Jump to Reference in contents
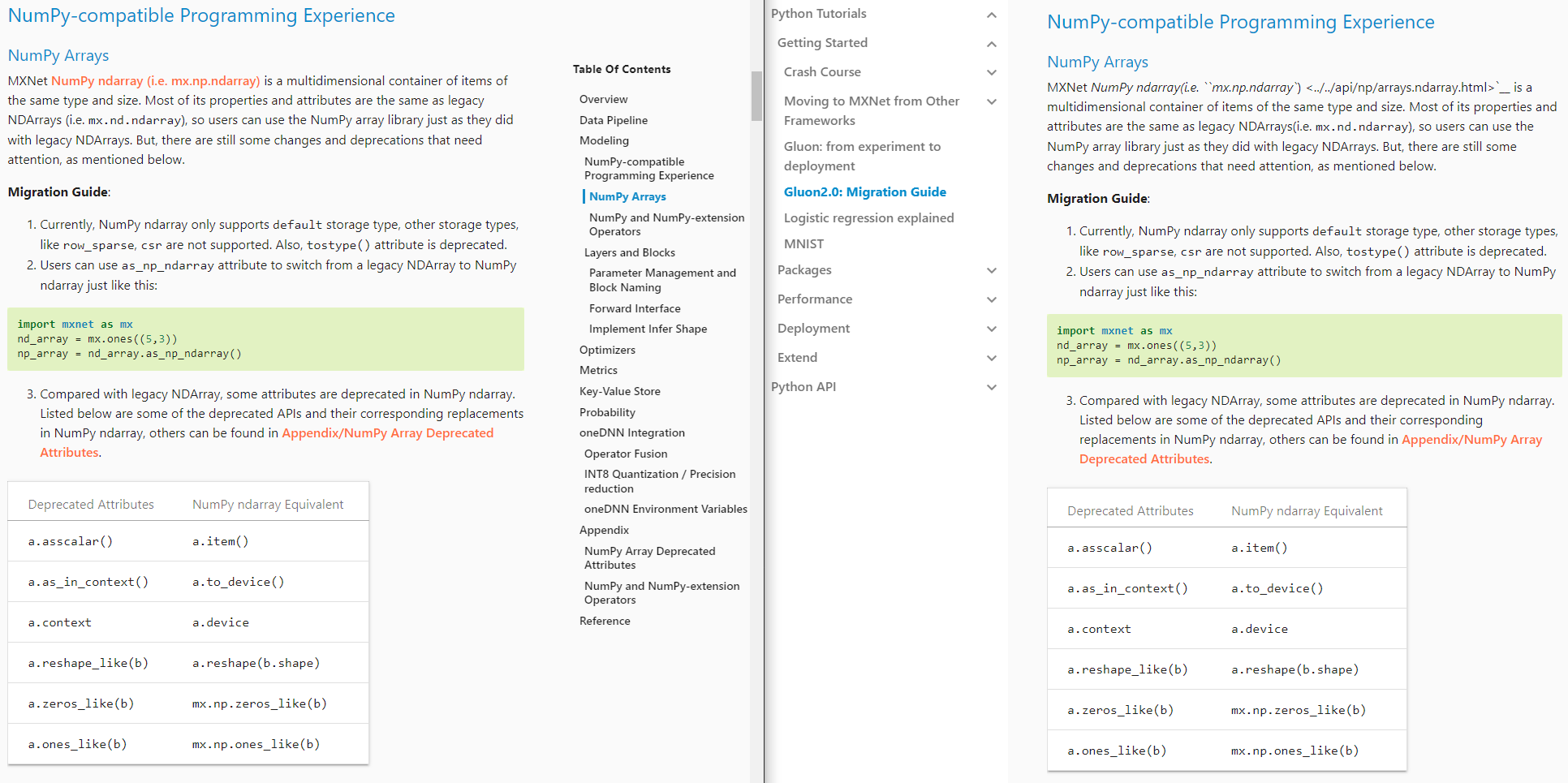This screenshot has height=783, width=1568. pyautogui.click(x=605, y=622)
